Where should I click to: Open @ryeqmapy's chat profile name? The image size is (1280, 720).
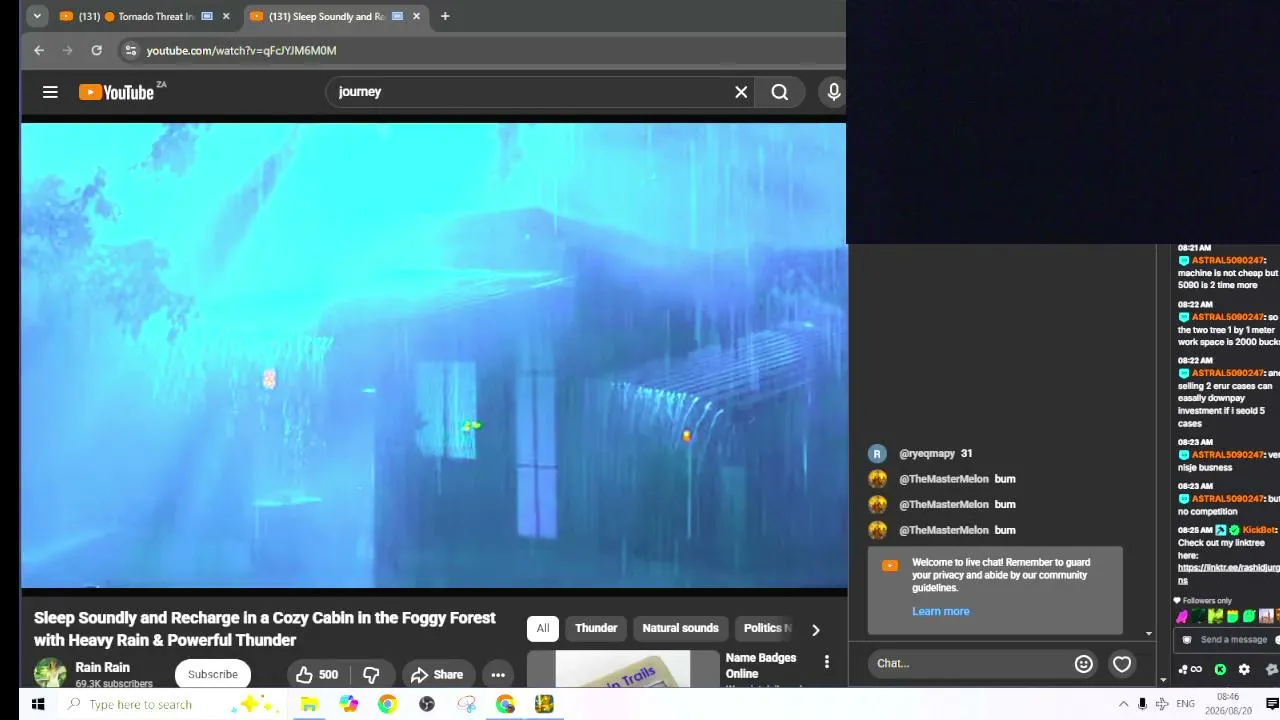tap(926, 453)
